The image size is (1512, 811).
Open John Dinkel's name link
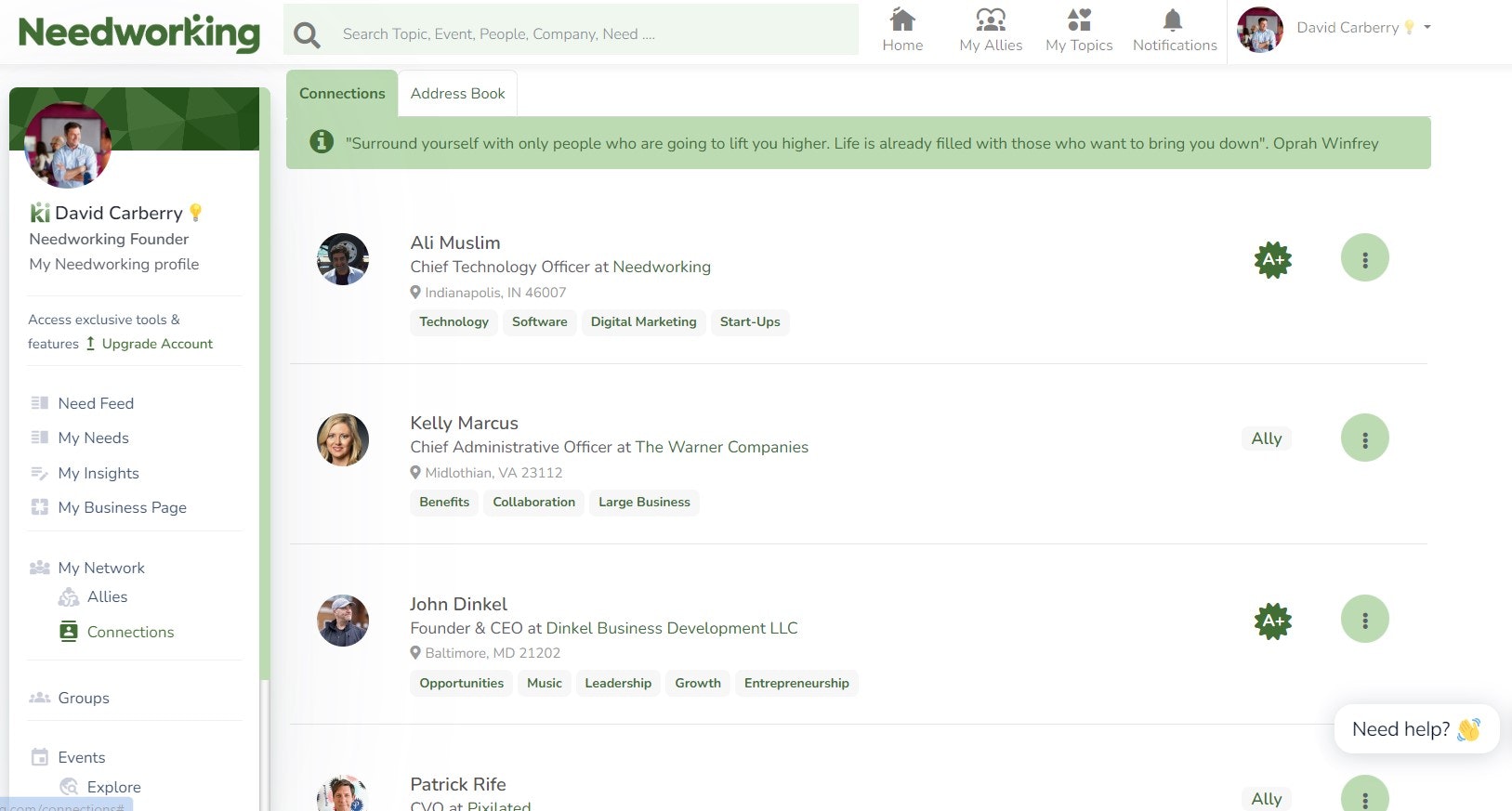(x=458, y=604)
